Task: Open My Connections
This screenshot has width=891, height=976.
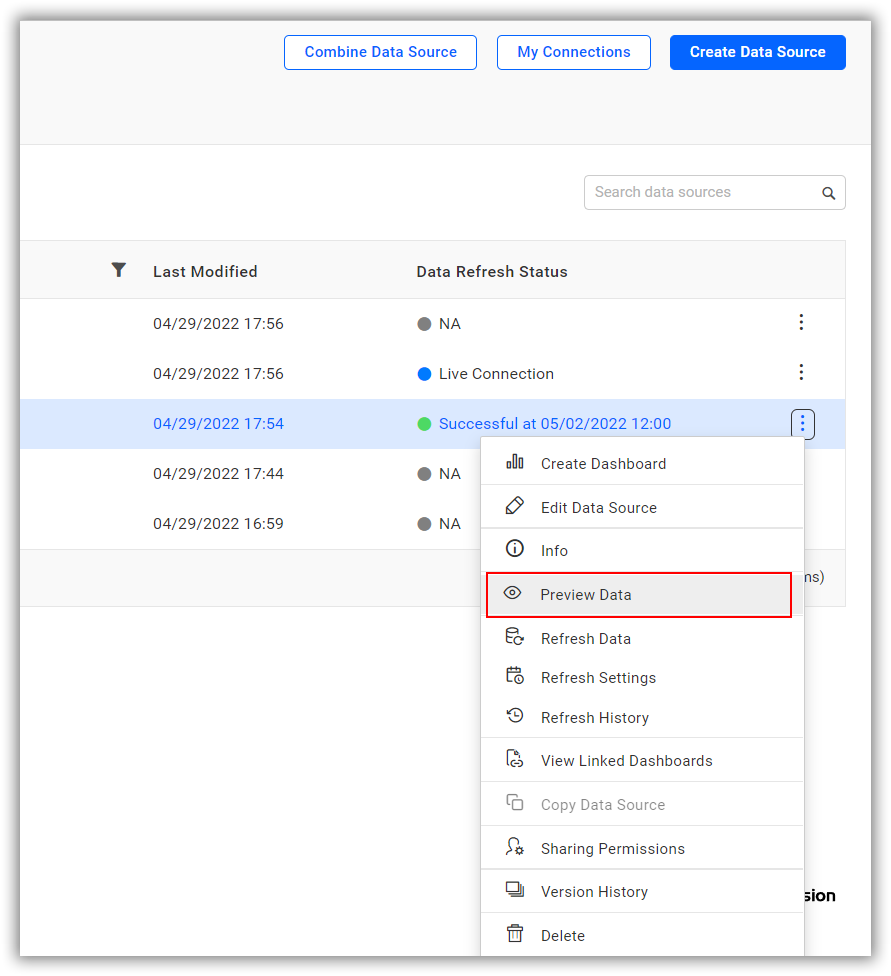Action: [573, 52]
